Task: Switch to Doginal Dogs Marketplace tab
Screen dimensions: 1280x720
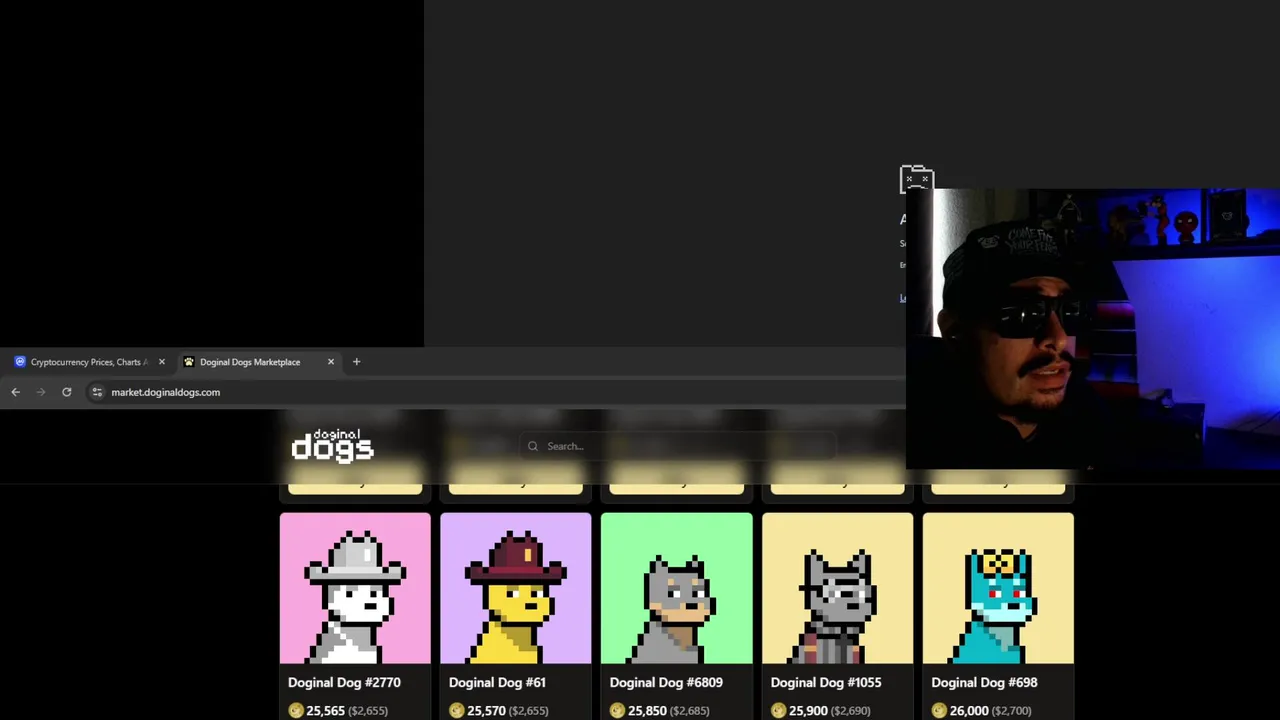Action: point(258,362)
